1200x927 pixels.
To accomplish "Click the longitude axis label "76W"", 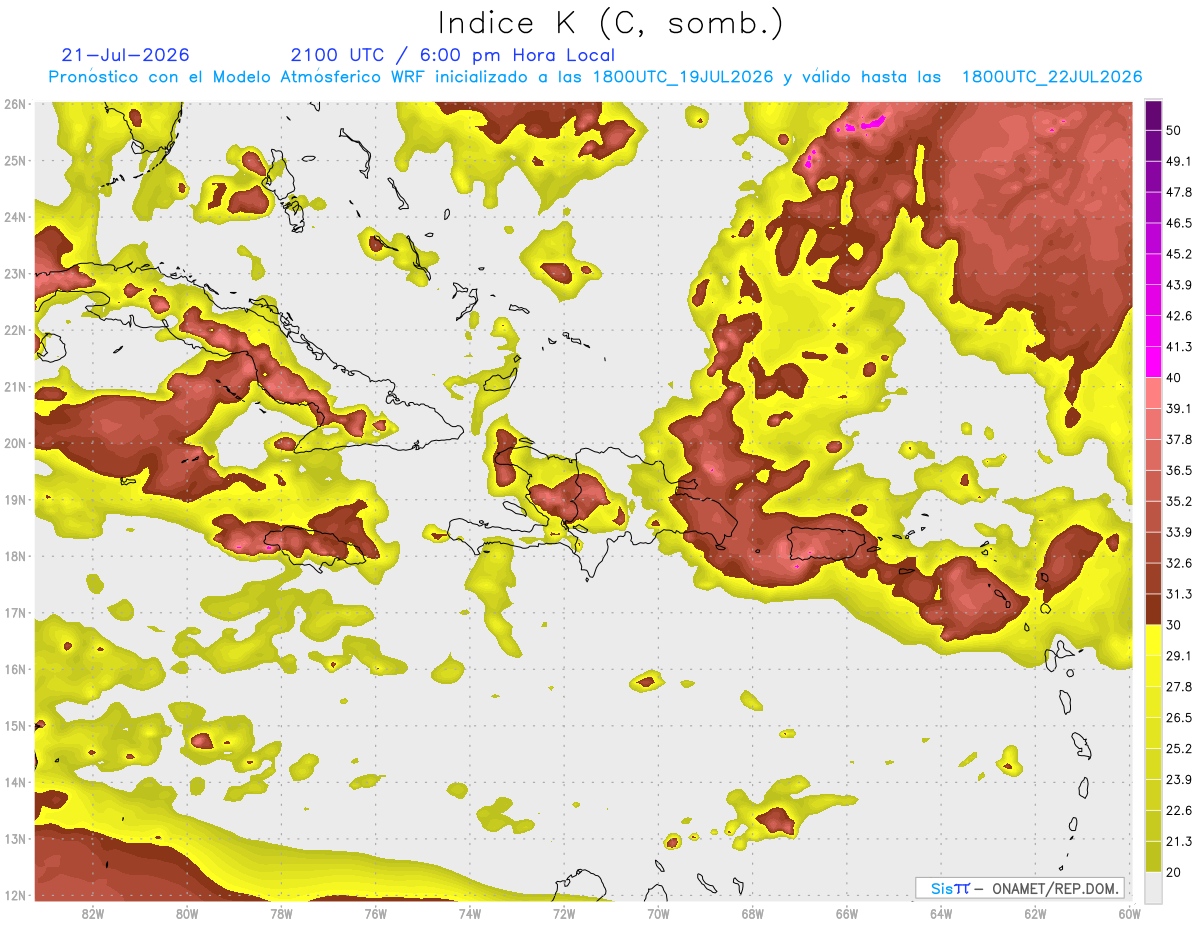I will click(x=376, y=914).
